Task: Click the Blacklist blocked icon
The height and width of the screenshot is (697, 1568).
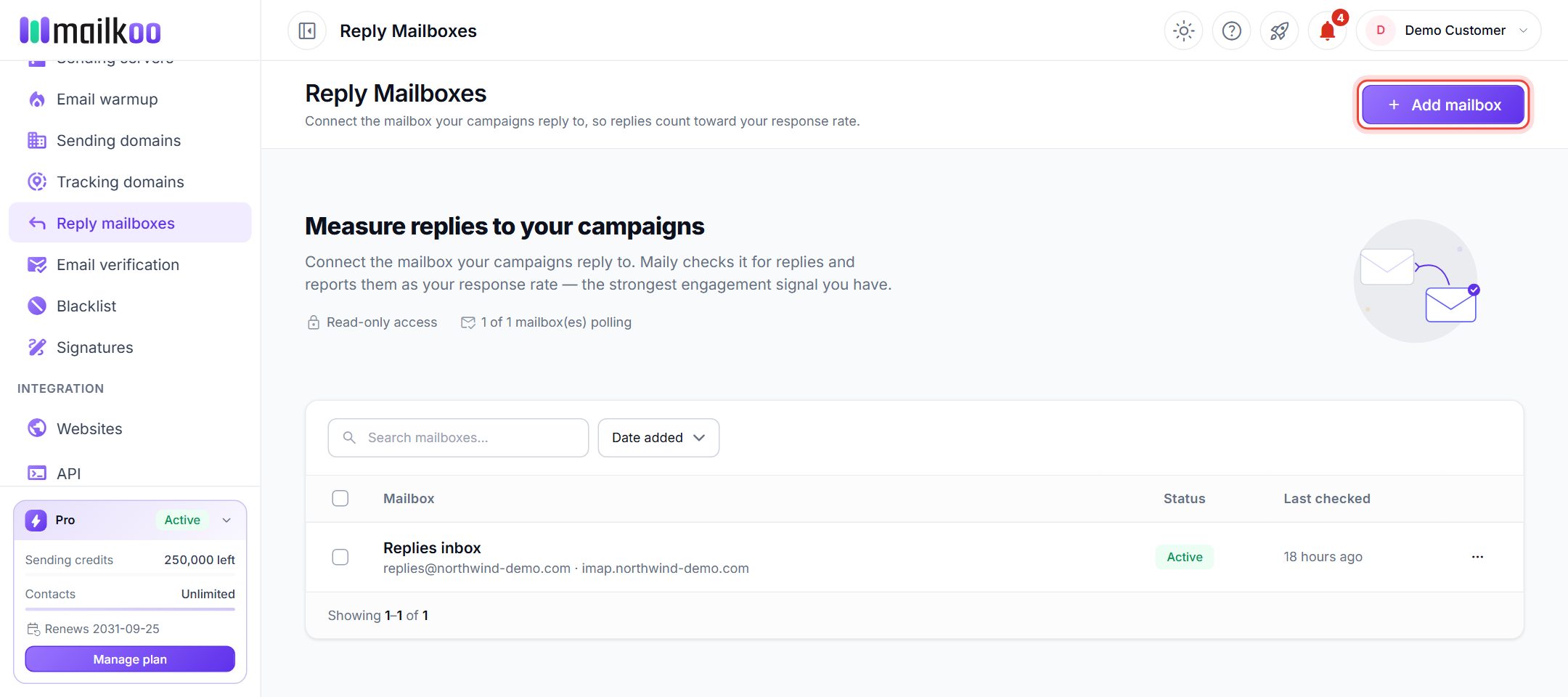Action: coord(37,306)
